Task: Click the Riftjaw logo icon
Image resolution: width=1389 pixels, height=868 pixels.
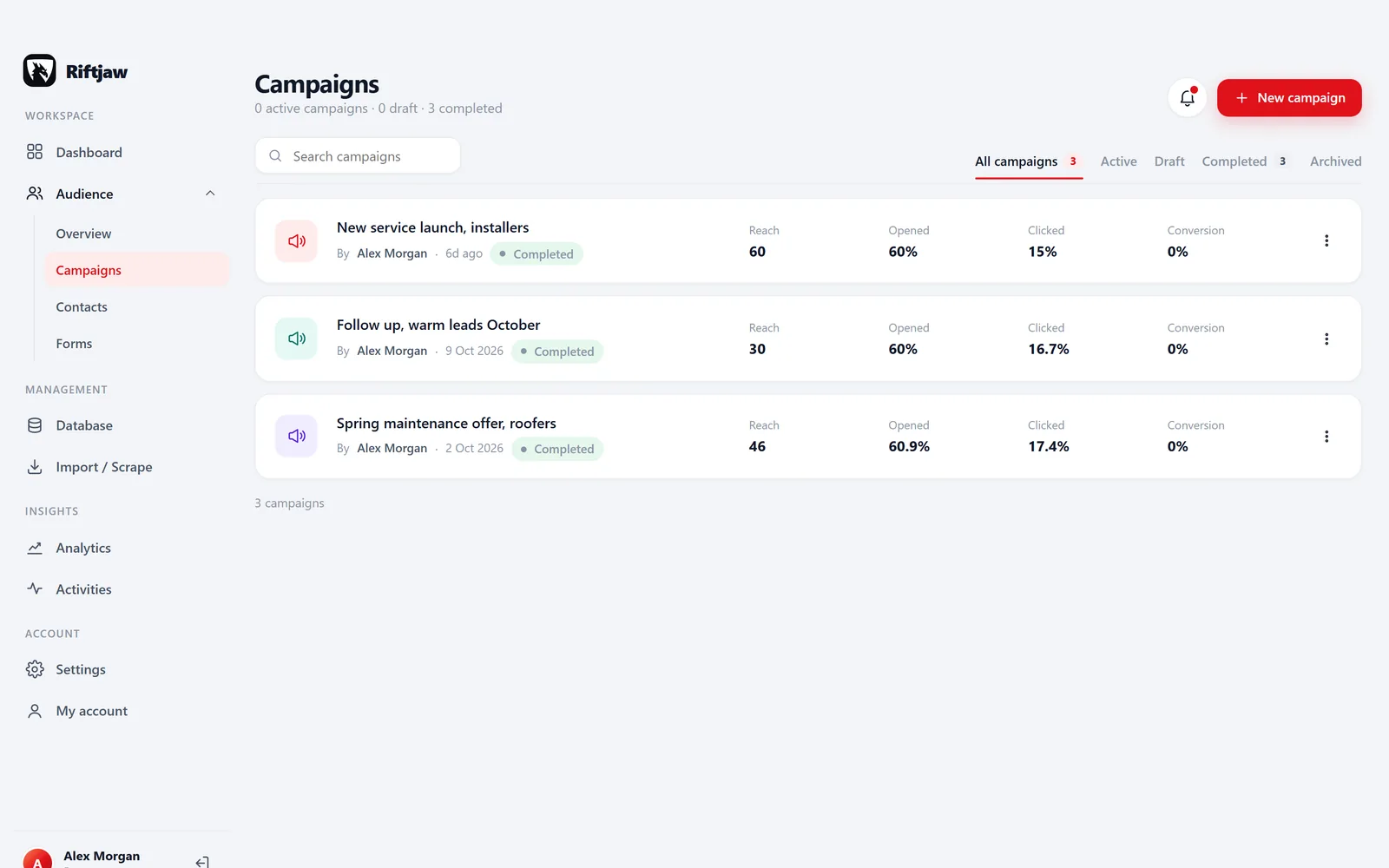Action: pyautogui.click(x=39, y=70)
